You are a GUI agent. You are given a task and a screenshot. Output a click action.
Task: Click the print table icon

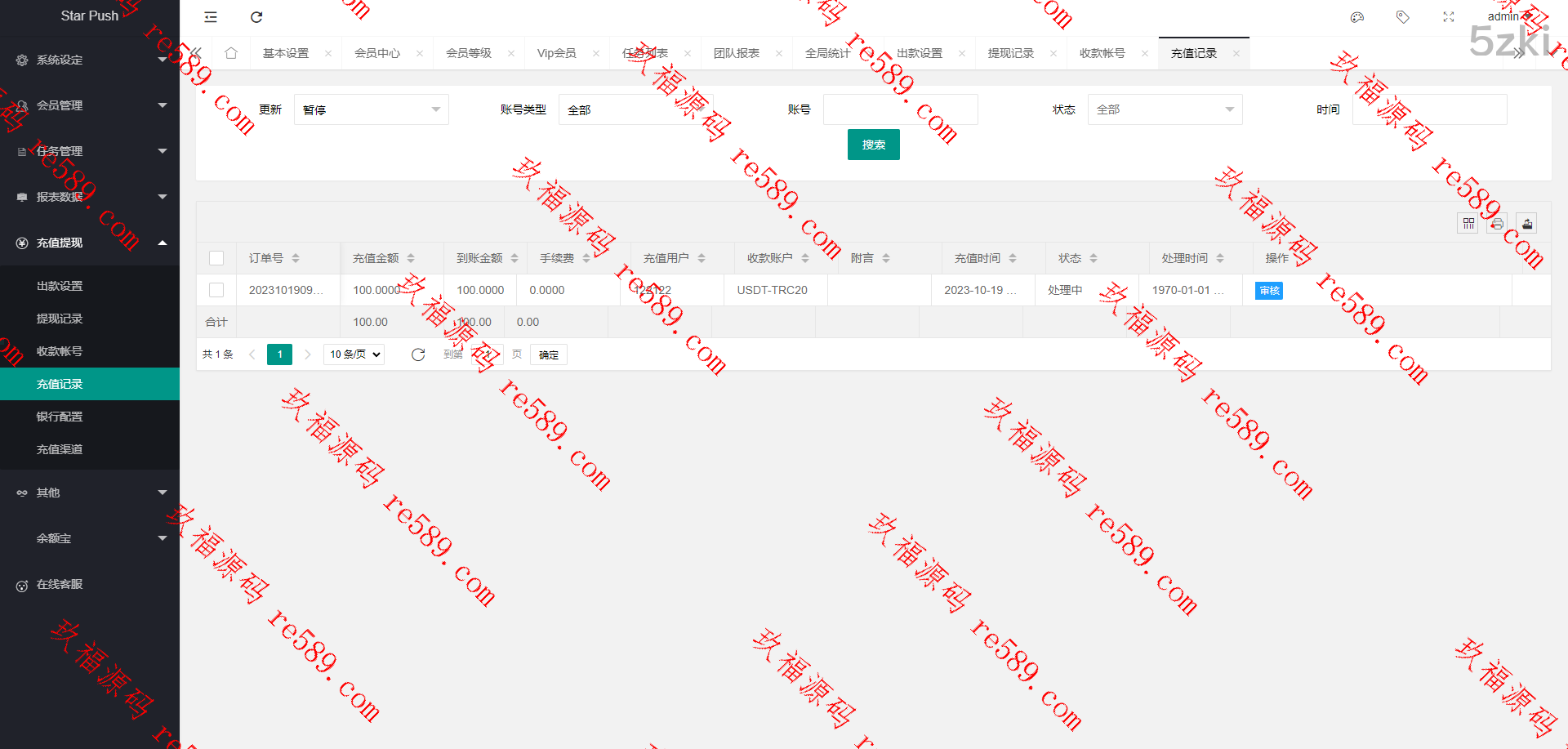click(1498, 223)
